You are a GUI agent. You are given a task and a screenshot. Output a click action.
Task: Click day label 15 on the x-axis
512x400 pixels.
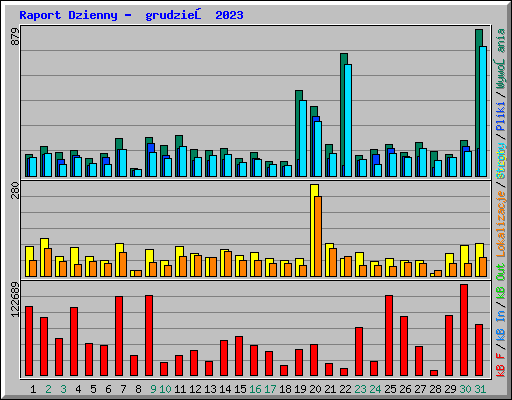point(240,389)
